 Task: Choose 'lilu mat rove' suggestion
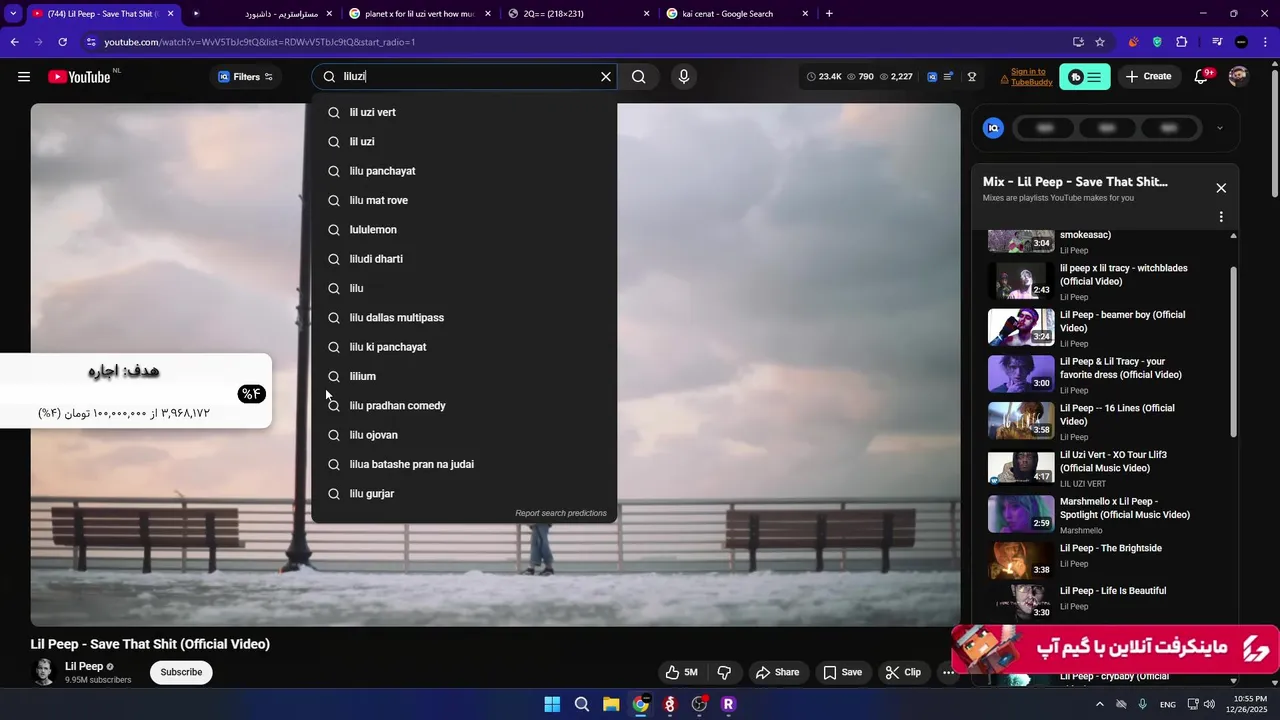click(464, 200)
